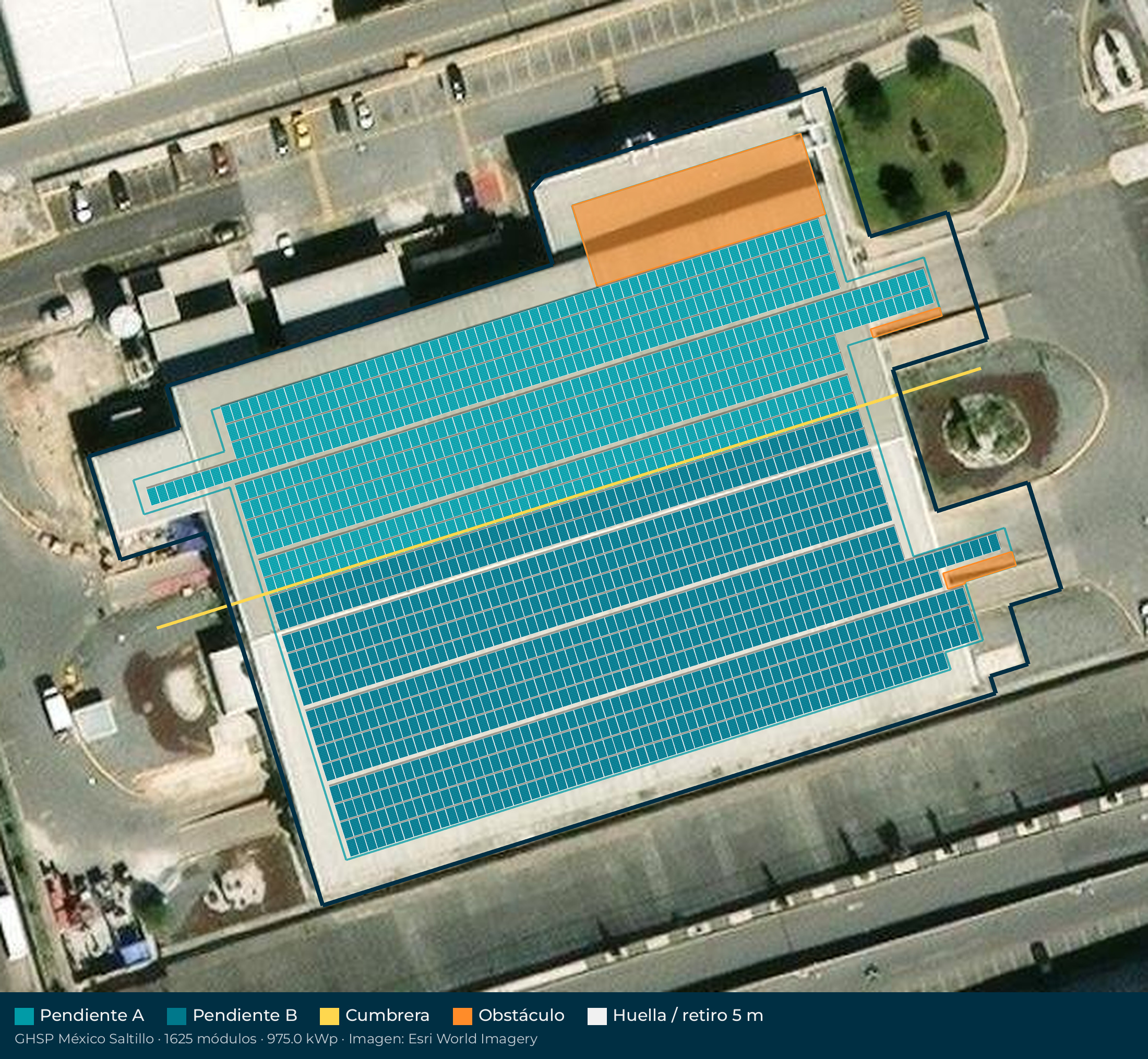Click the "975.0 kWp" caption text

point(303,1039)
